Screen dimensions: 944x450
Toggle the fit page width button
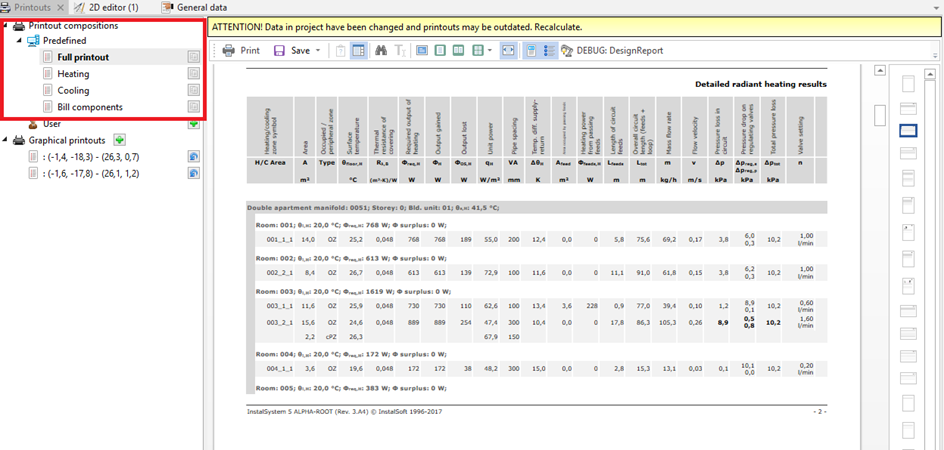pos(507,50)
